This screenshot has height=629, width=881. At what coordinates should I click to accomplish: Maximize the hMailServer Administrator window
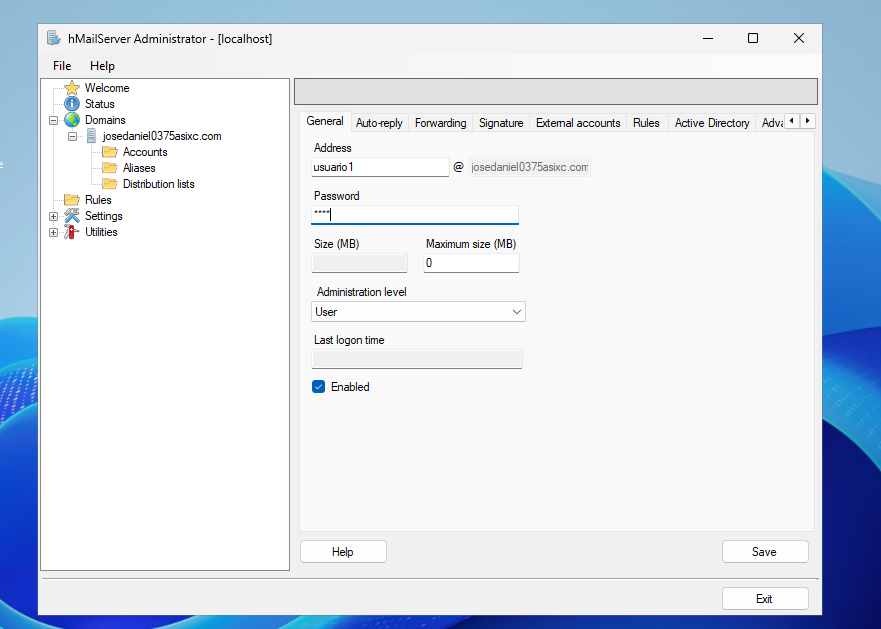click(753, 38)
